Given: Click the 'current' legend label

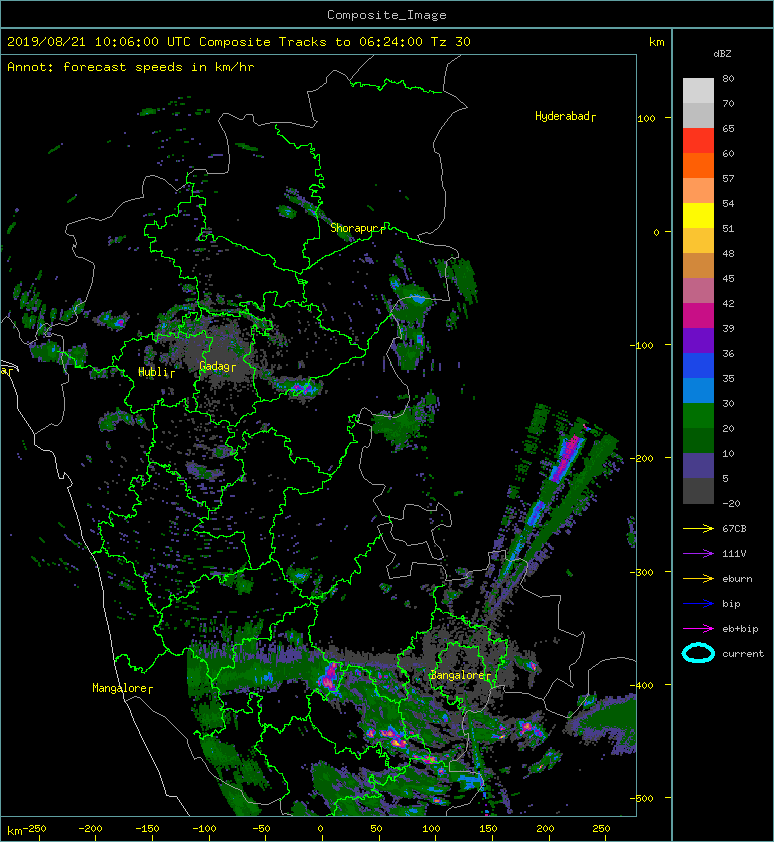Looking at the screenshot, I should coord(743,654).
